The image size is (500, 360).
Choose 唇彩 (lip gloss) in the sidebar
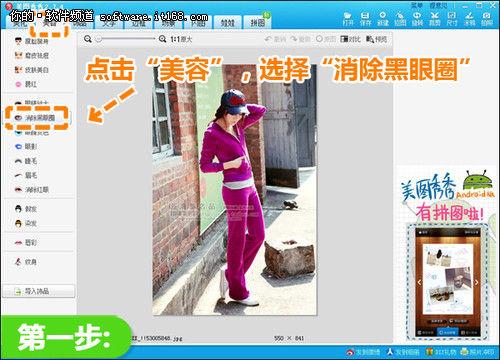(26, 242)
